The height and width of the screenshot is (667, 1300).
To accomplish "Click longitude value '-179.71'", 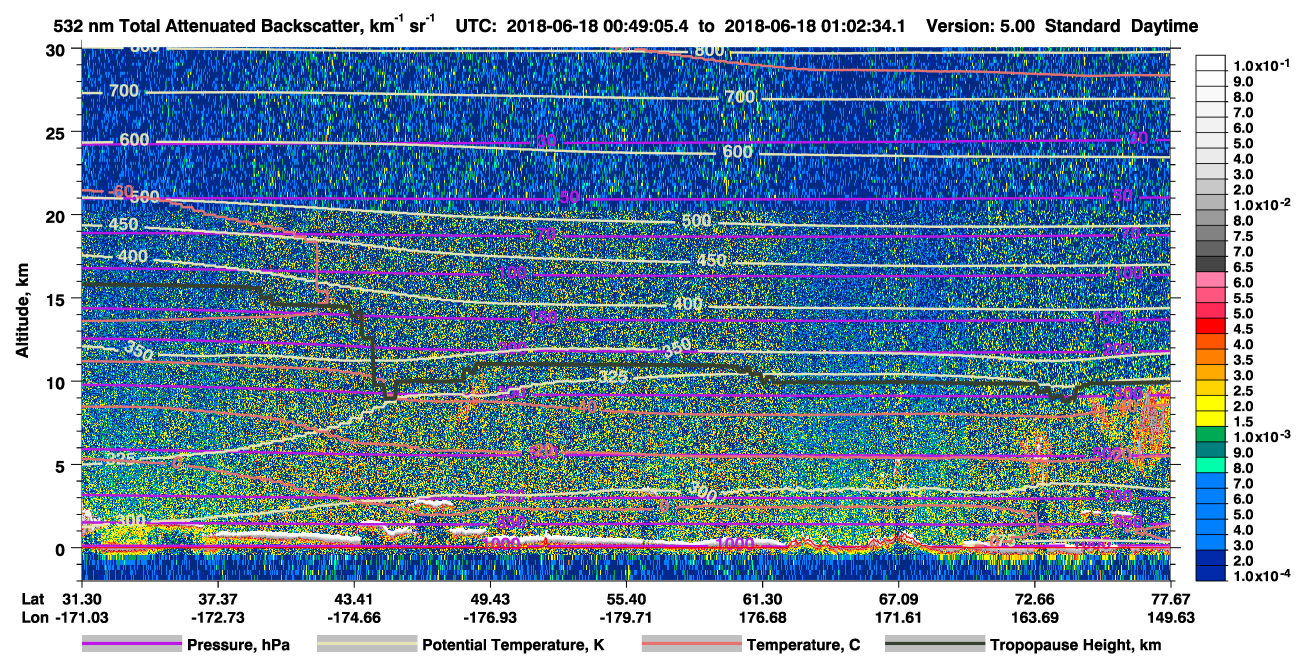I will point(626,617).
